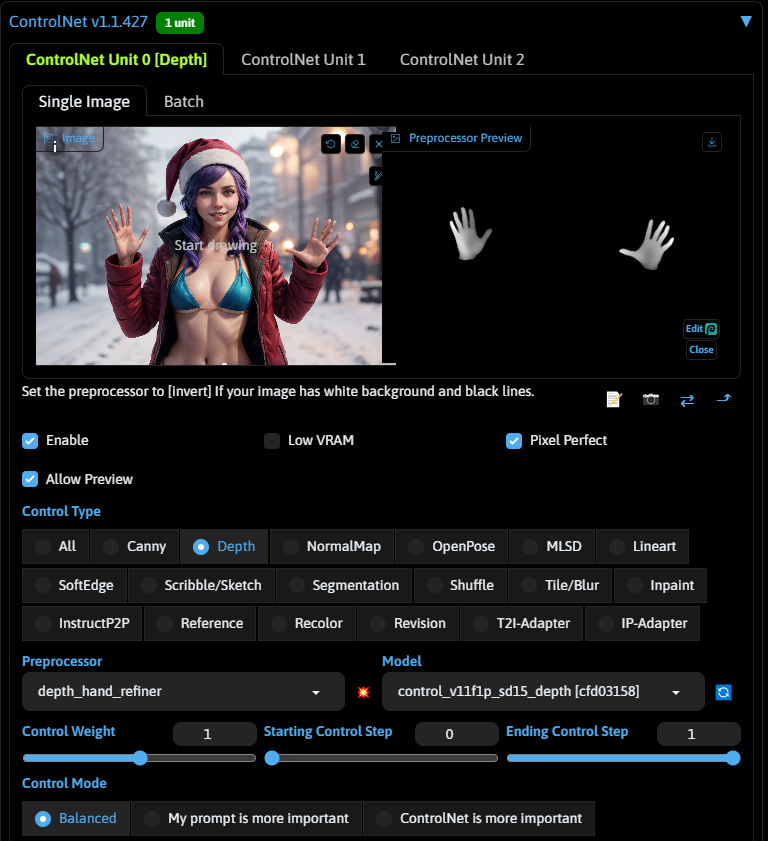Viewport: 768px width, 841px height.
Task: Switch to ControlNet Unit 1 tab
Action: point(304,60)
